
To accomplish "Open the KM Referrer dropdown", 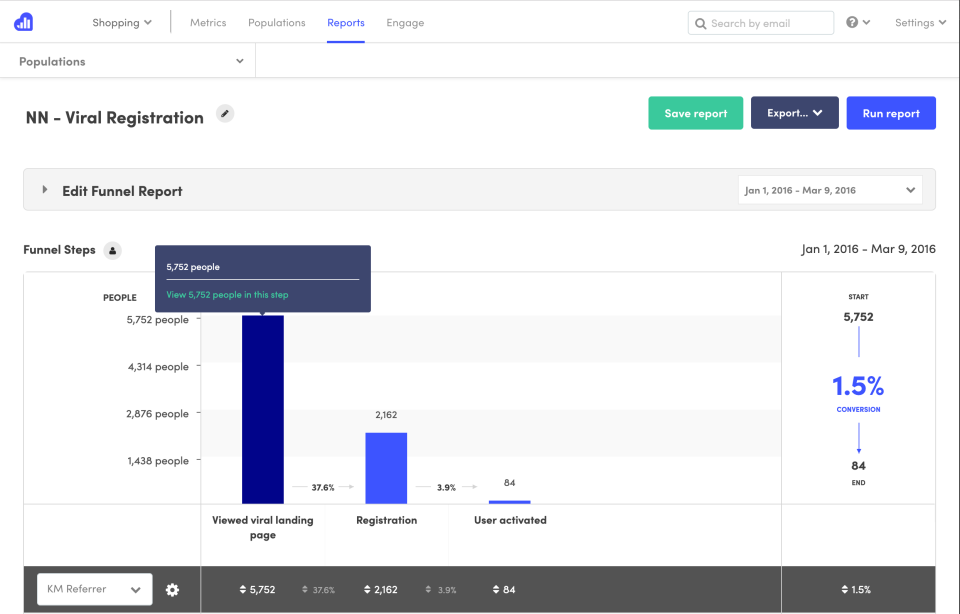I will click(x=93, y=589).
